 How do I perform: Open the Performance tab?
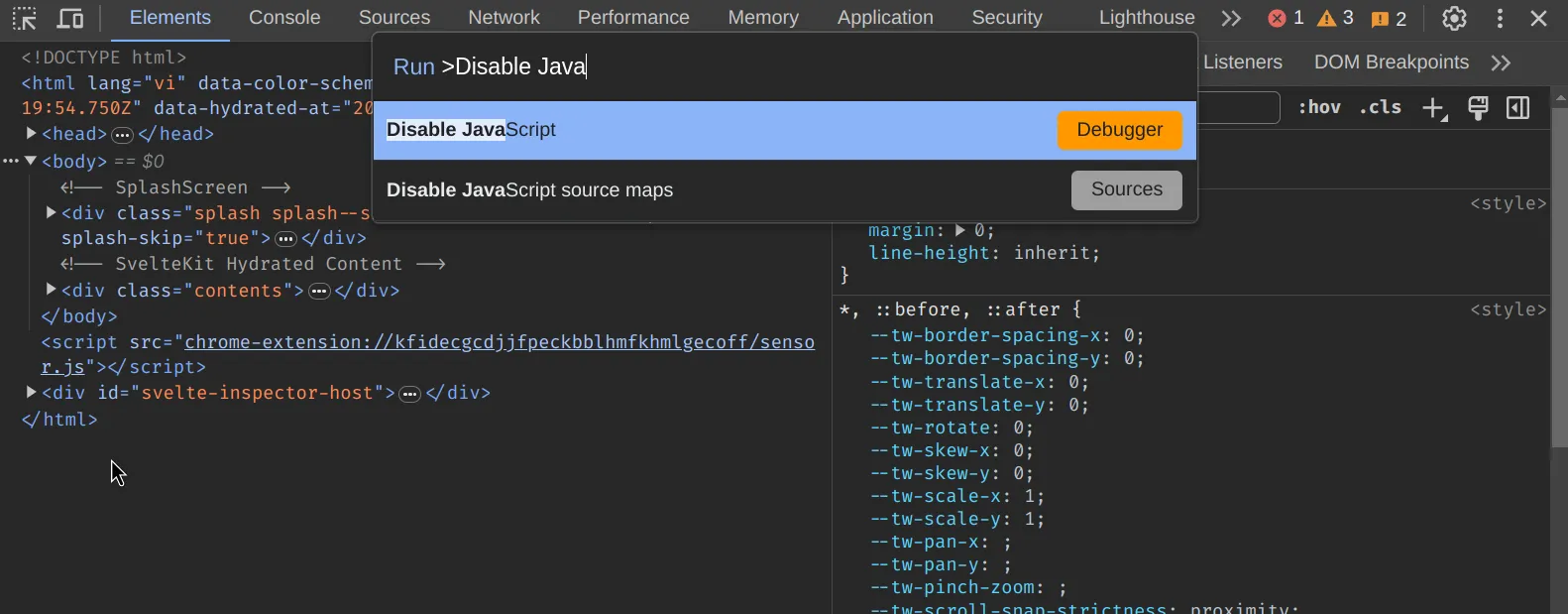point(633,18)
